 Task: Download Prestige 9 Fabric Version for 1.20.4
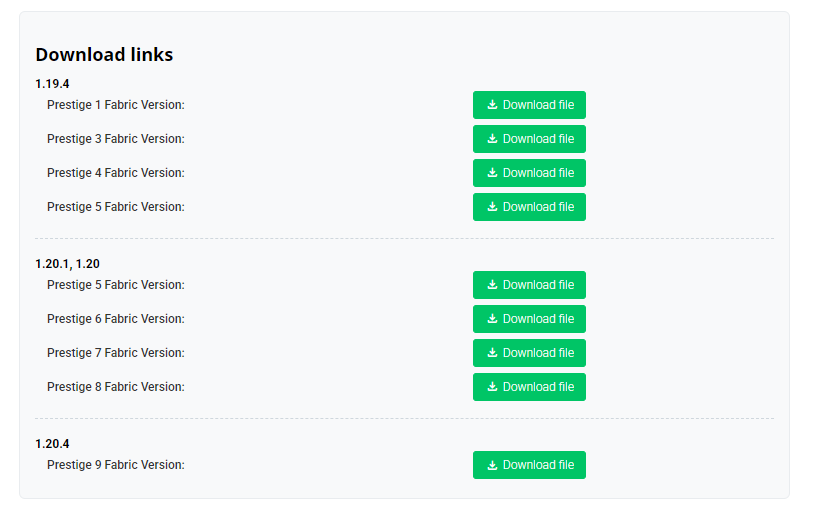[x=529, y=465]
